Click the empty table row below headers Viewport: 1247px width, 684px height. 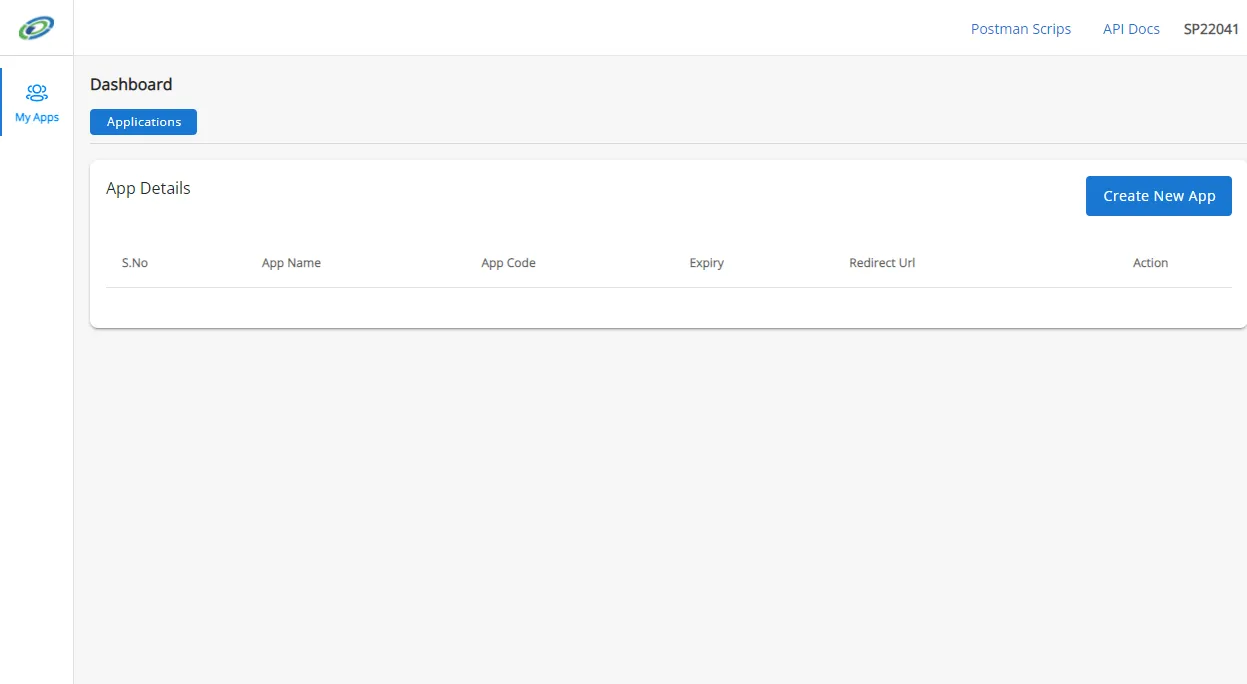click(668, 307)
